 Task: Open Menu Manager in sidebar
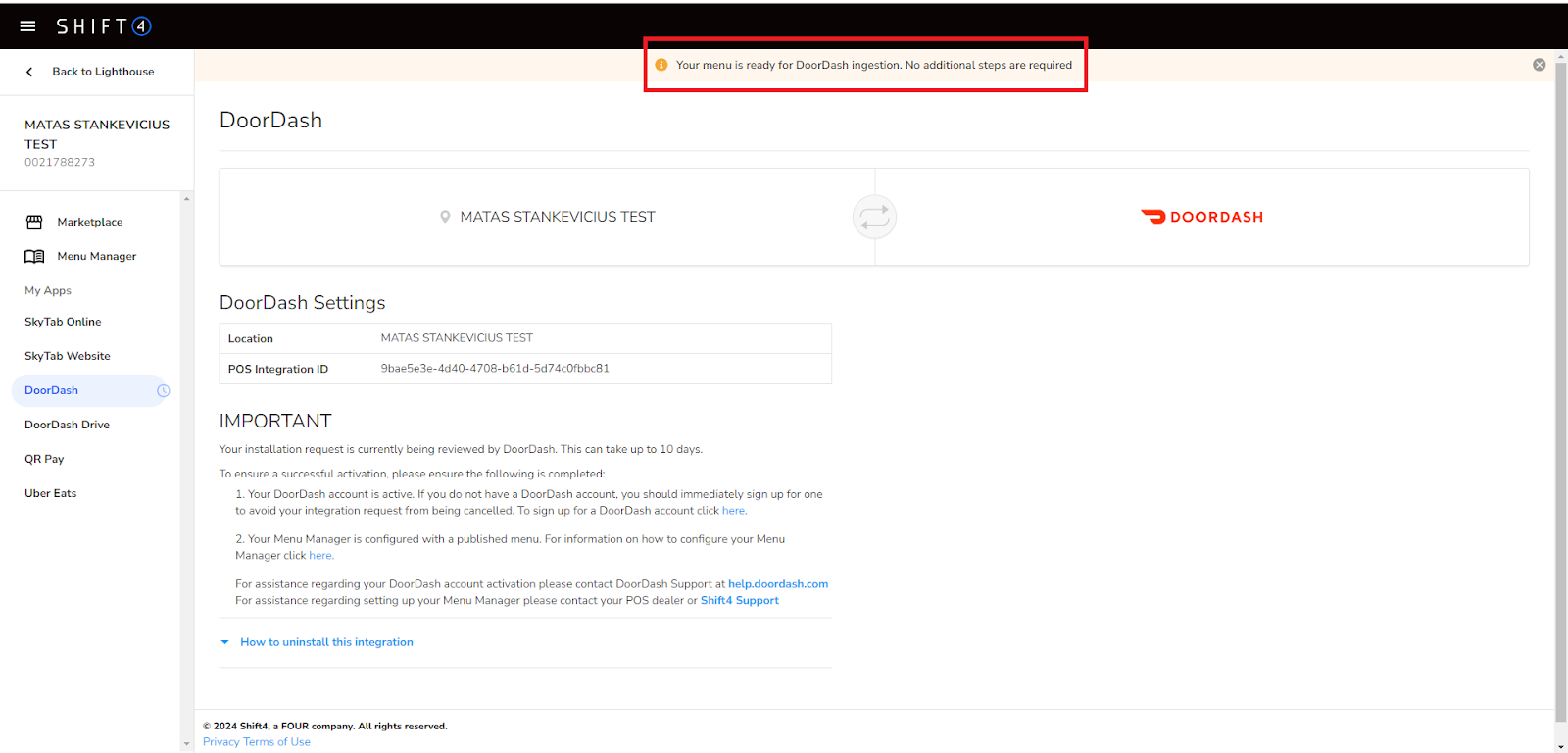pyautogui.click(x=96, y=257)
